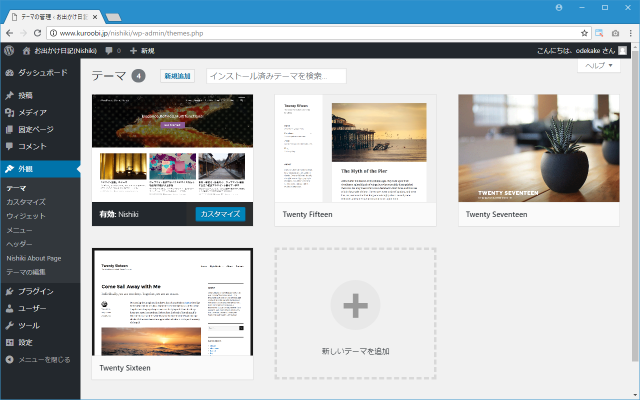Click the お出かけ日記(Nishiki) site name link
The height and width of the screenshot is (400, 640).
click(x=65, y=51)
